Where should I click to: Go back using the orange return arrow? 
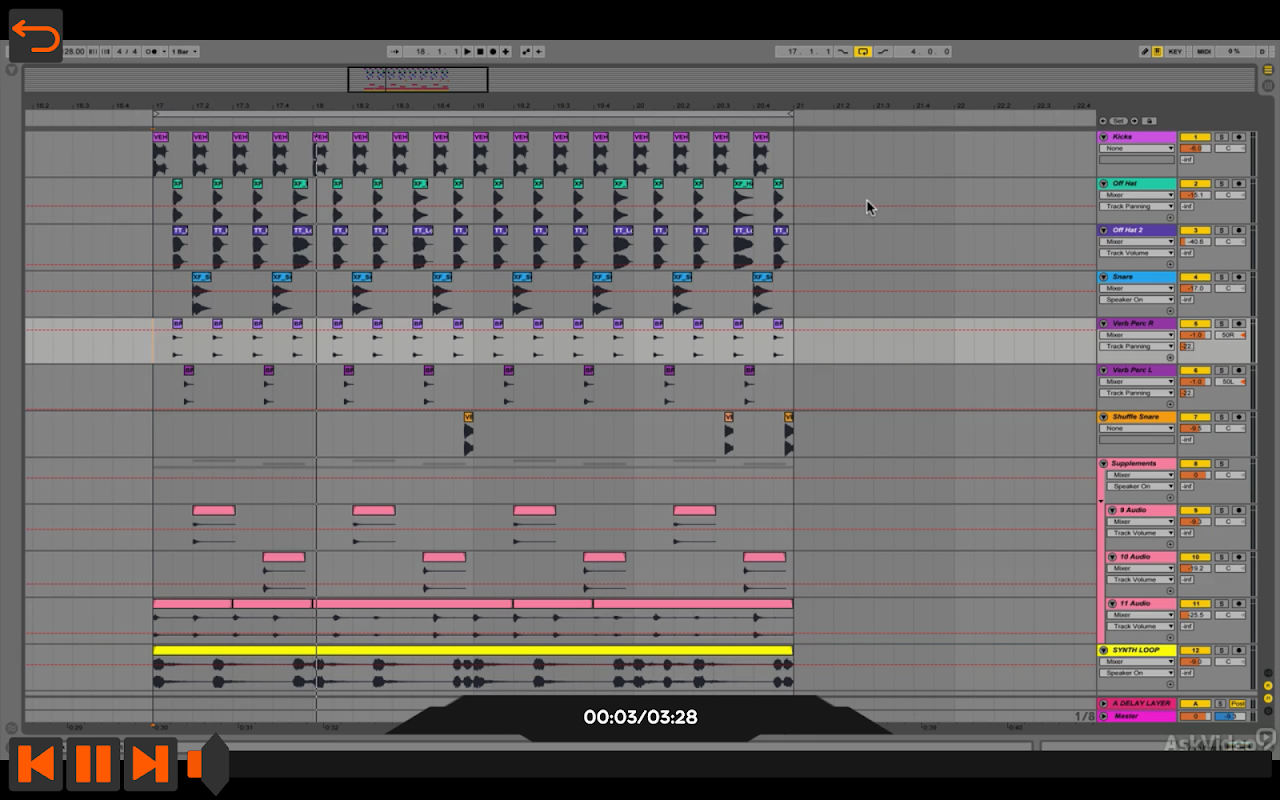tap(36, 37)
